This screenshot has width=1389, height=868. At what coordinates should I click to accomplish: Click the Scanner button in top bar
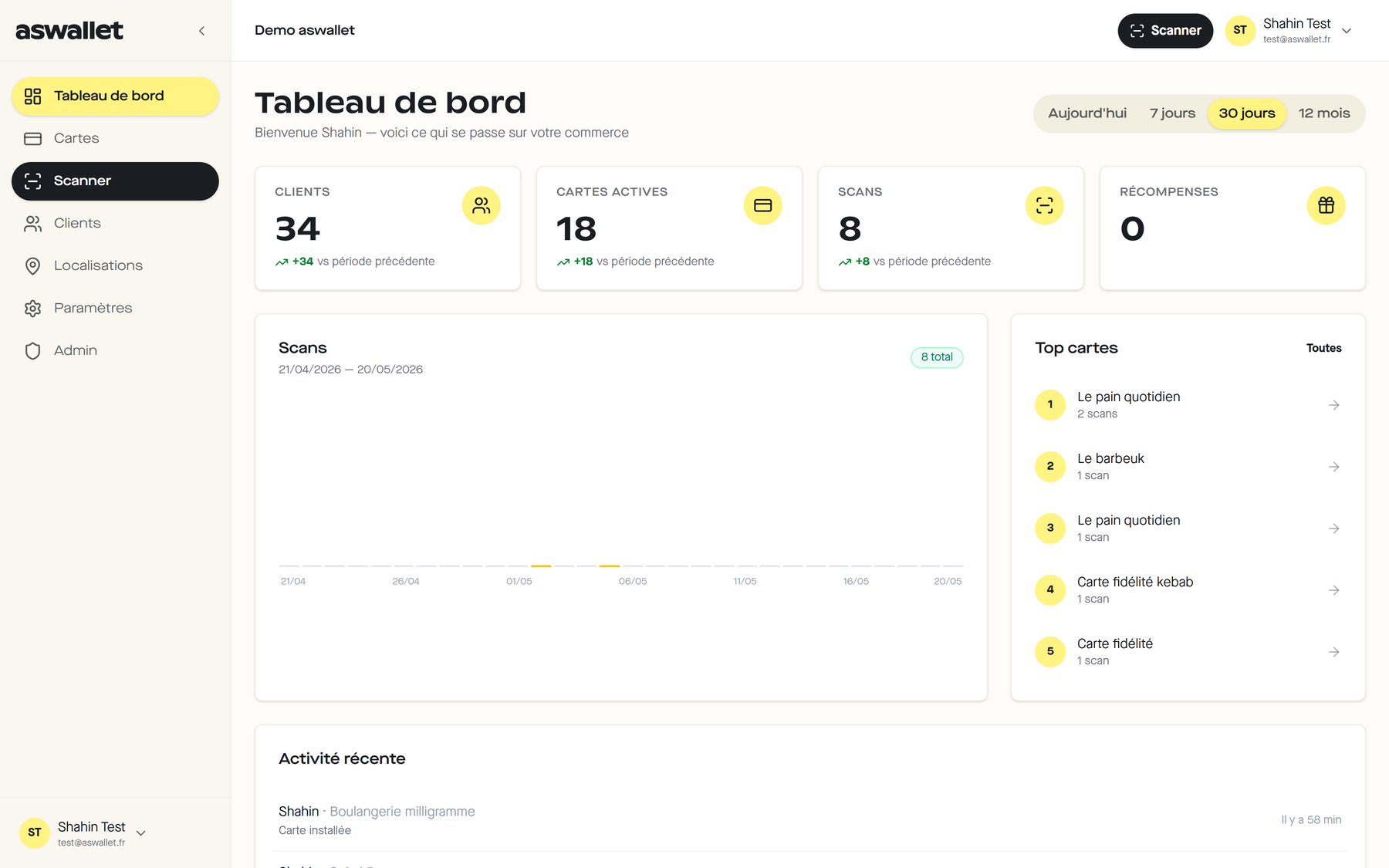(x=1165, y=31)
